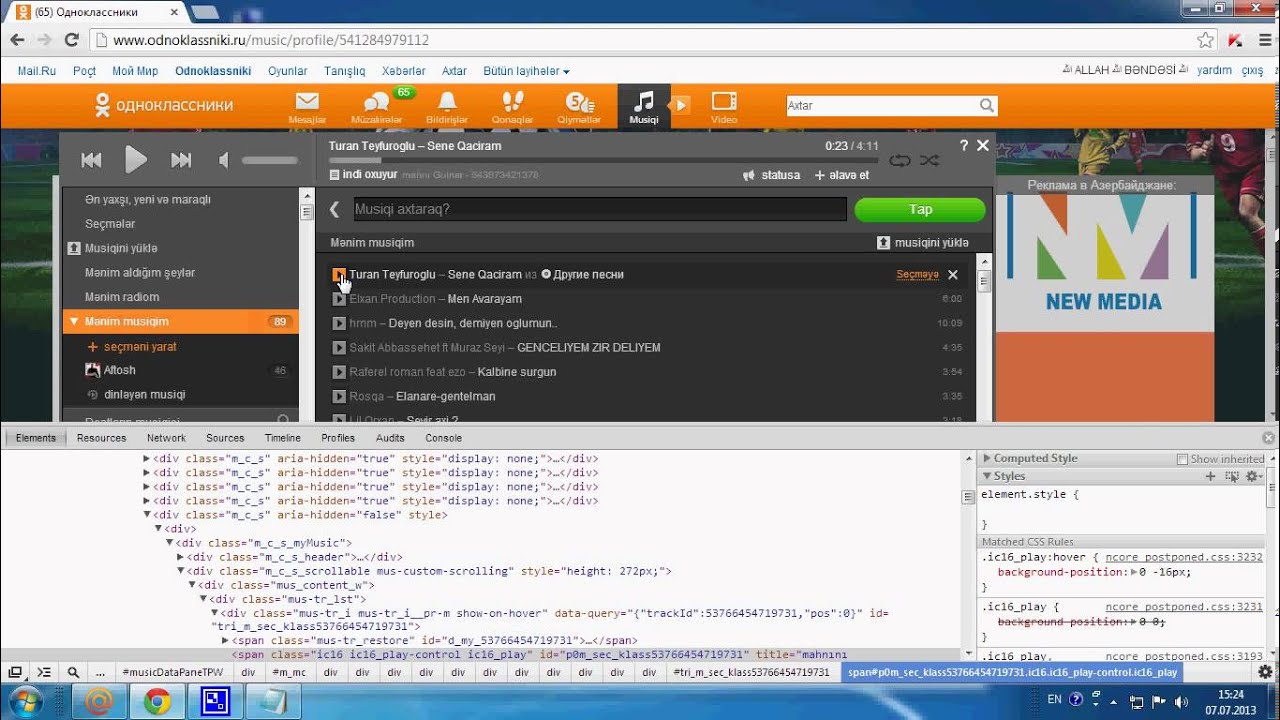
Task: Select 'Mənim aldığım şeylər' sidebar item
Action: (140, 272)
